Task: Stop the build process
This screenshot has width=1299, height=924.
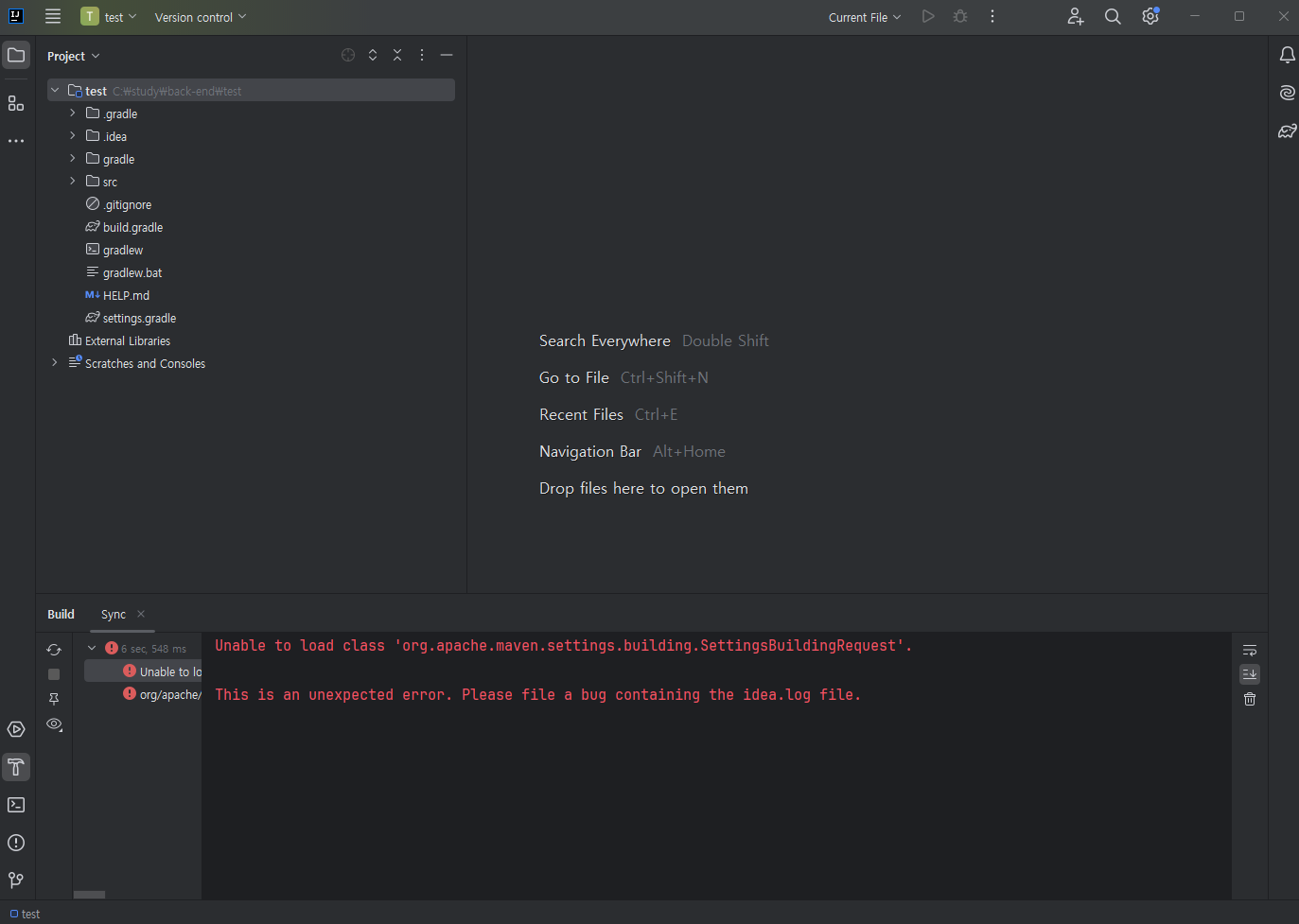Action: (54, 674)
